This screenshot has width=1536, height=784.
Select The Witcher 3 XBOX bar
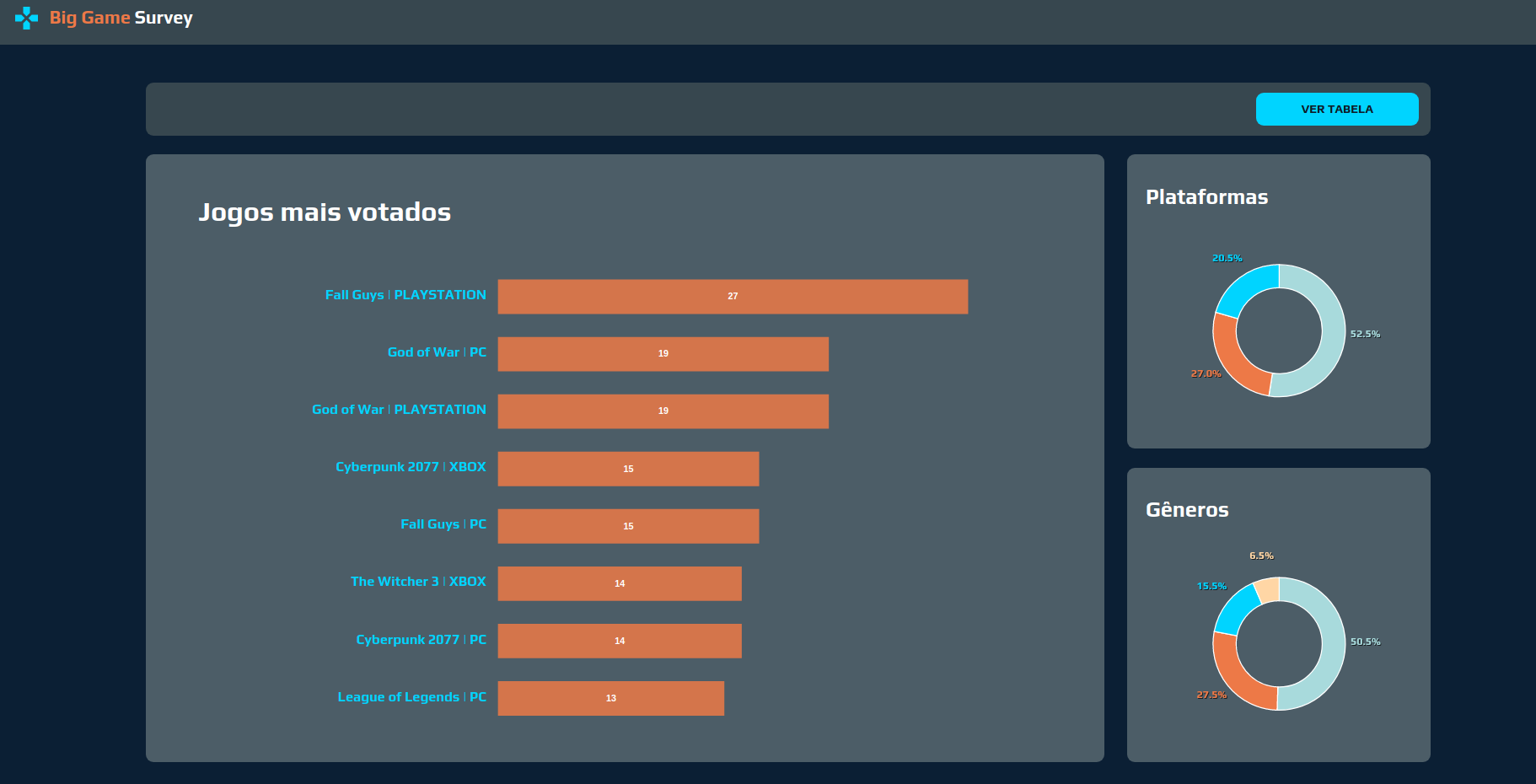coord(620,583)
